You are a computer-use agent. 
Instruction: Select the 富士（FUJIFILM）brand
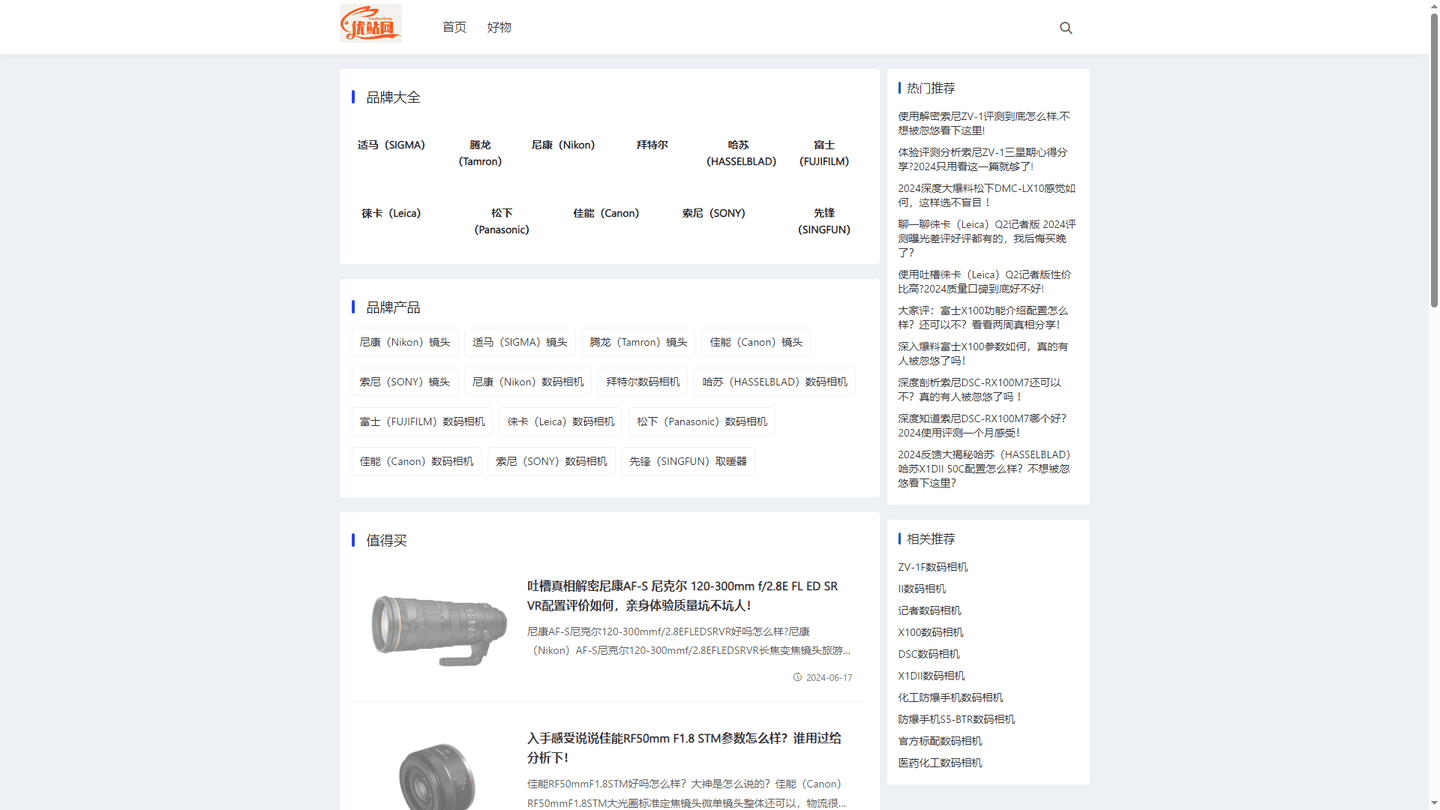coord(824,153)
